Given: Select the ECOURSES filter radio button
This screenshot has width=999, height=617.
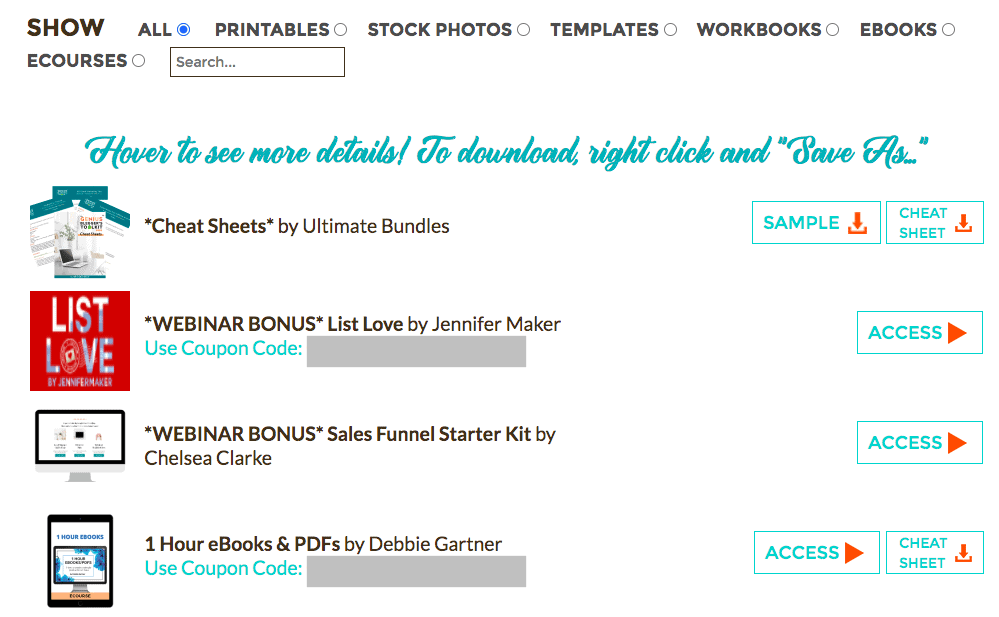Looking at the screenshot, I should click(138, 61).
